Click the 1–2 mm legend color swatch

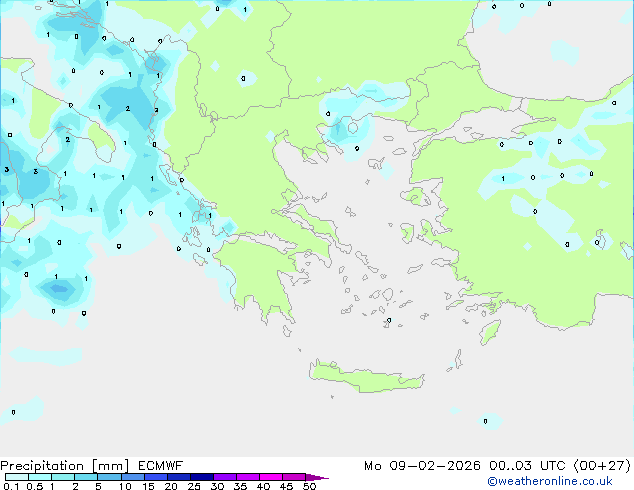pyautogui.click(x=63, y=477)
